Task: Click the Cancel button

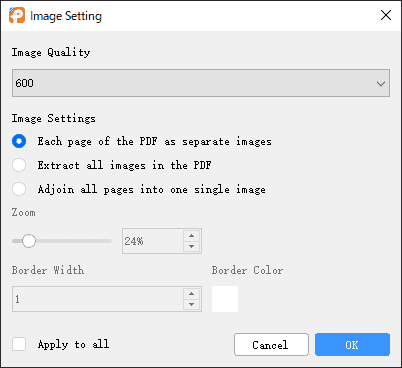Action: click(271, 345)
